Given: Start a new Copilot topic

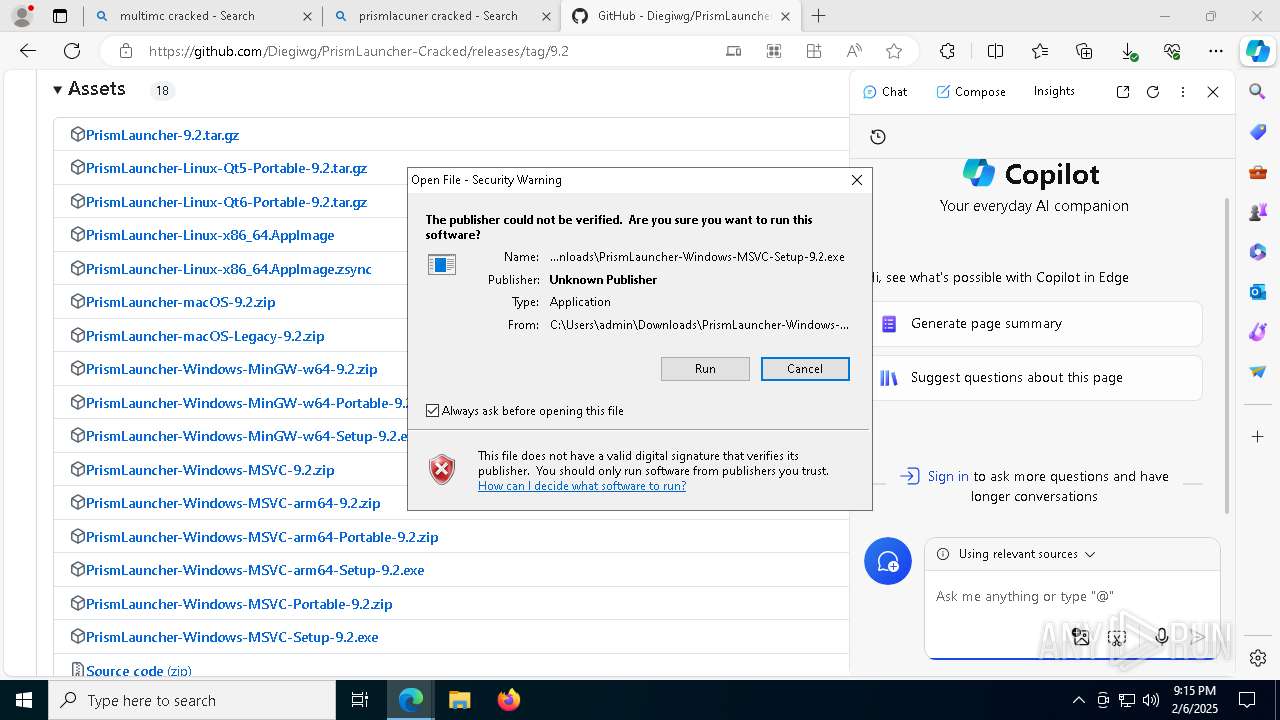Looking at the screenshot, I should [888, 561].
